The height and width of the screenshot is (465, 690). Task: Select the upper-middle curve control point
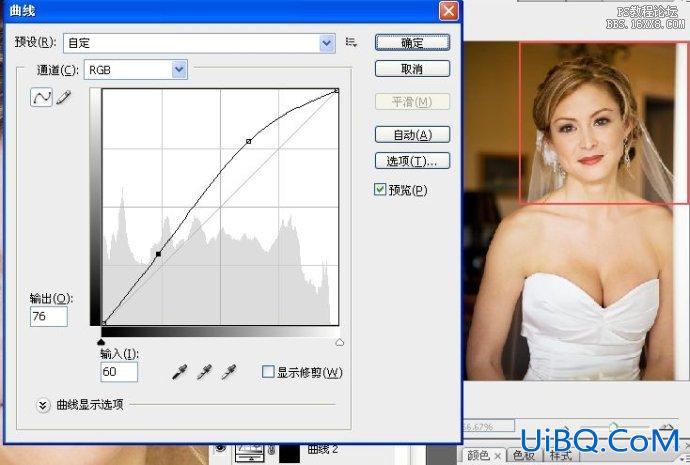coord(249,141)
